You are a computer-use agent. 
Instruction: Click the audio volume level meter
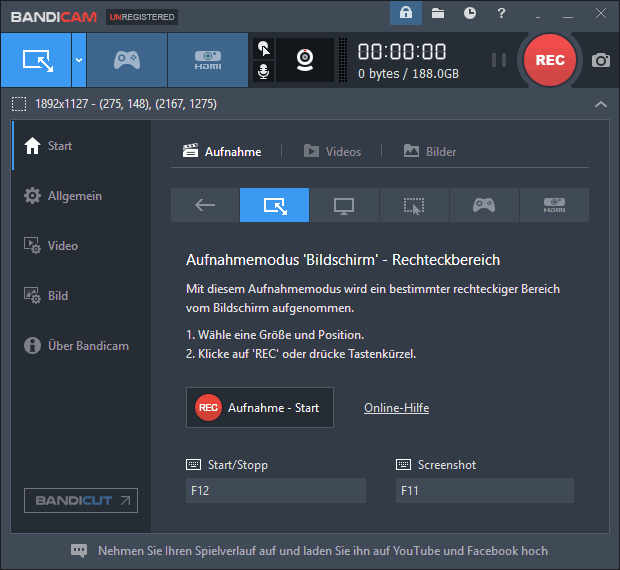(x=343, y=60)
